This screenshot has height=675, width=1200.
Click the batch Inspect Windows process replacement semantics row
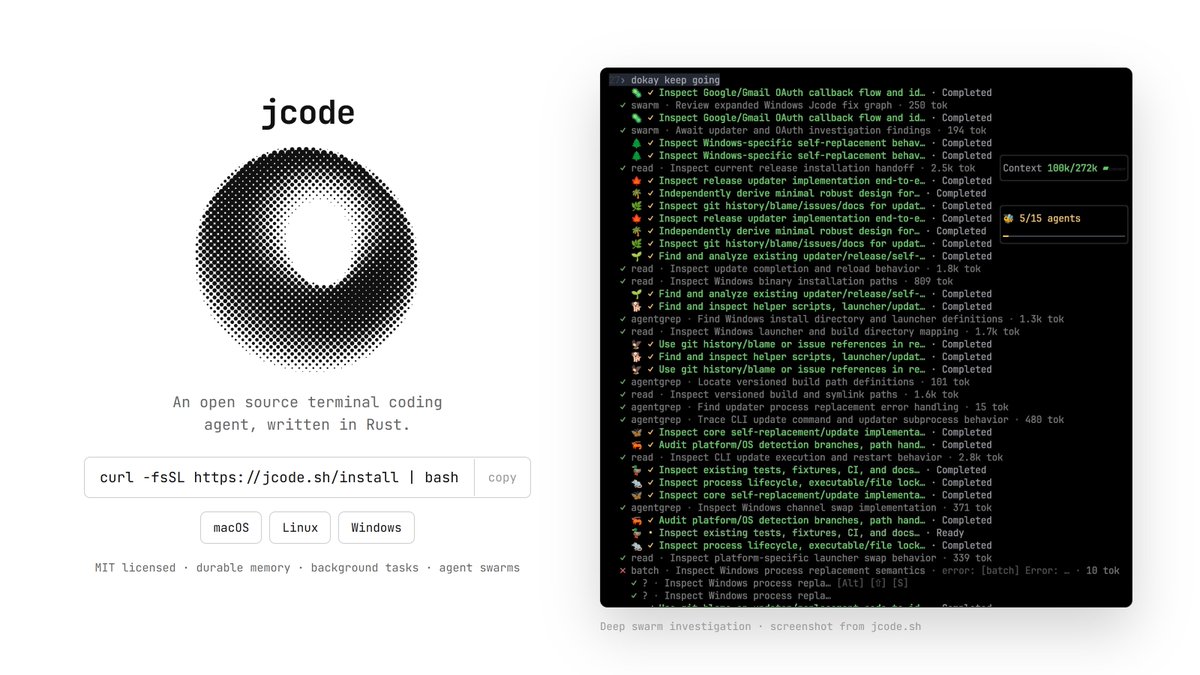point(868,571)
